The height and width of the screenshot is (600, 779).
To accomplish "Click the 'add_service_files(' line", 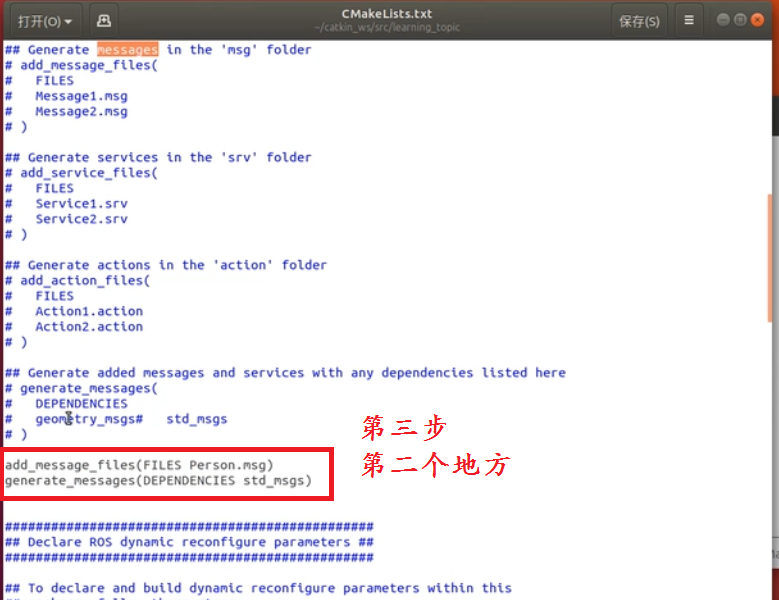I will [81, 173].
